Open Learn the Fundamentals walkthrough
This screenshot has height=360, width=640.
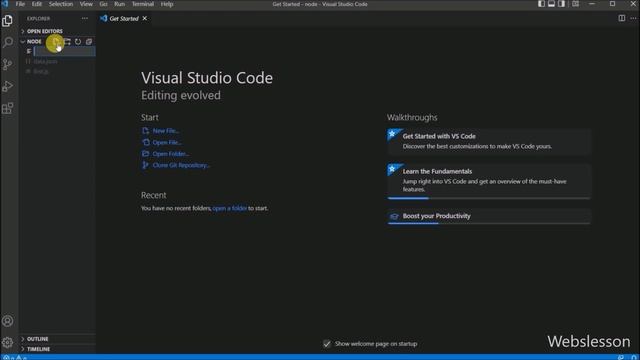489,182
